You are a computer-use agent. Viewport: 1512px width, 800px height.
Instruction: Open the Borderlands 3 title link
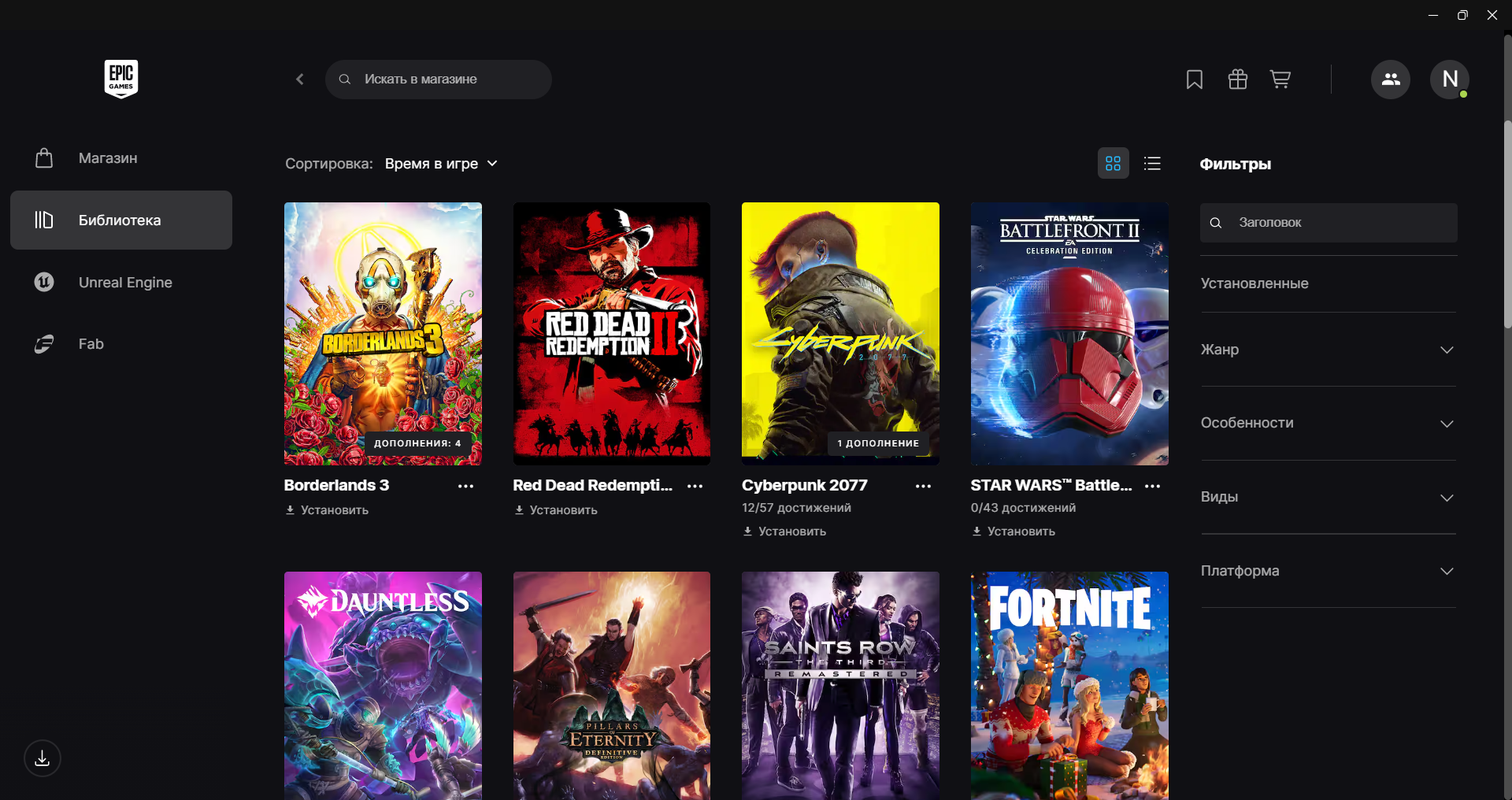pyautogui.click(x=336, y=485)
